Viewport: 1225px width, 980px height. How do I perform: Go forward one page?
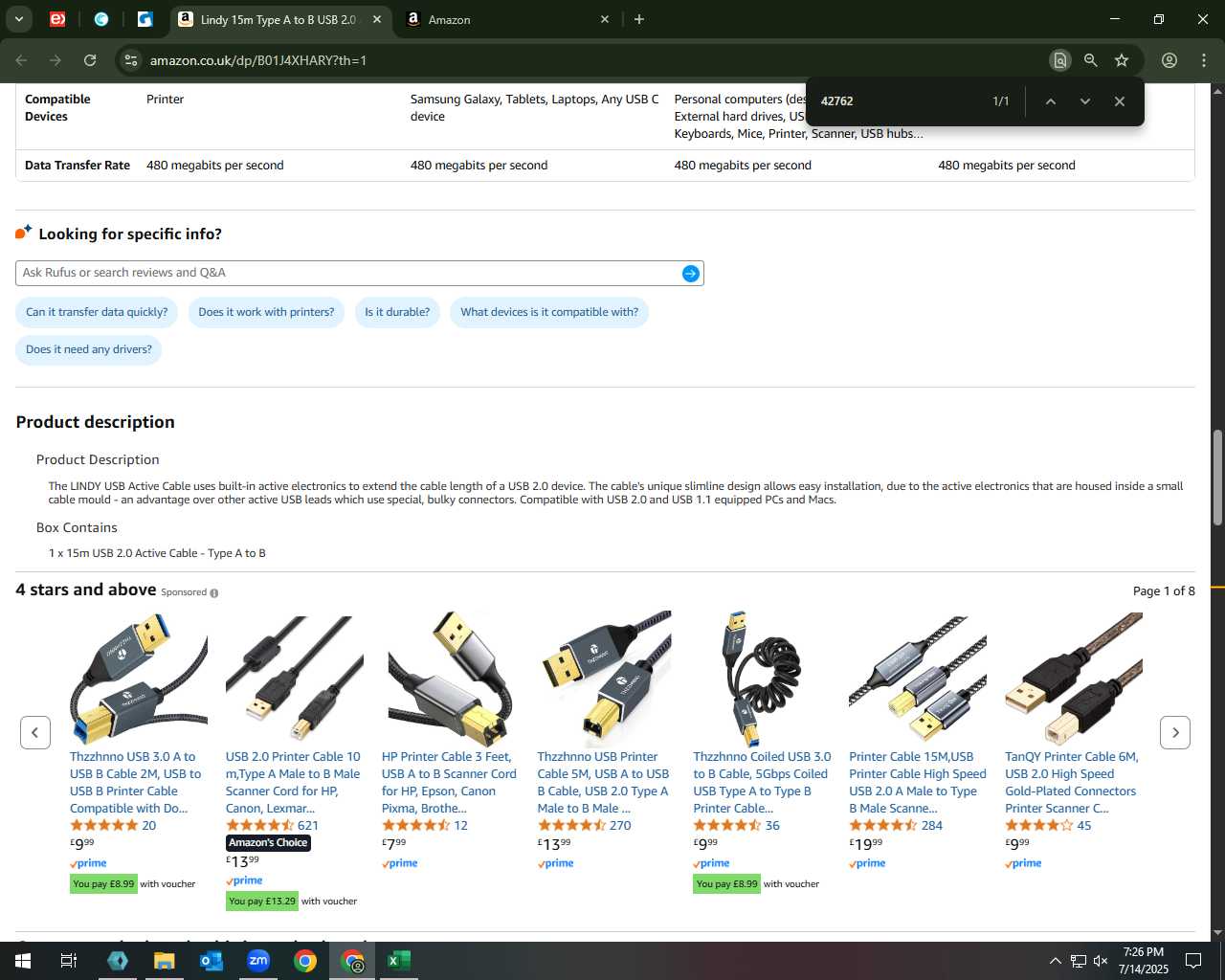tap(56, 60)
